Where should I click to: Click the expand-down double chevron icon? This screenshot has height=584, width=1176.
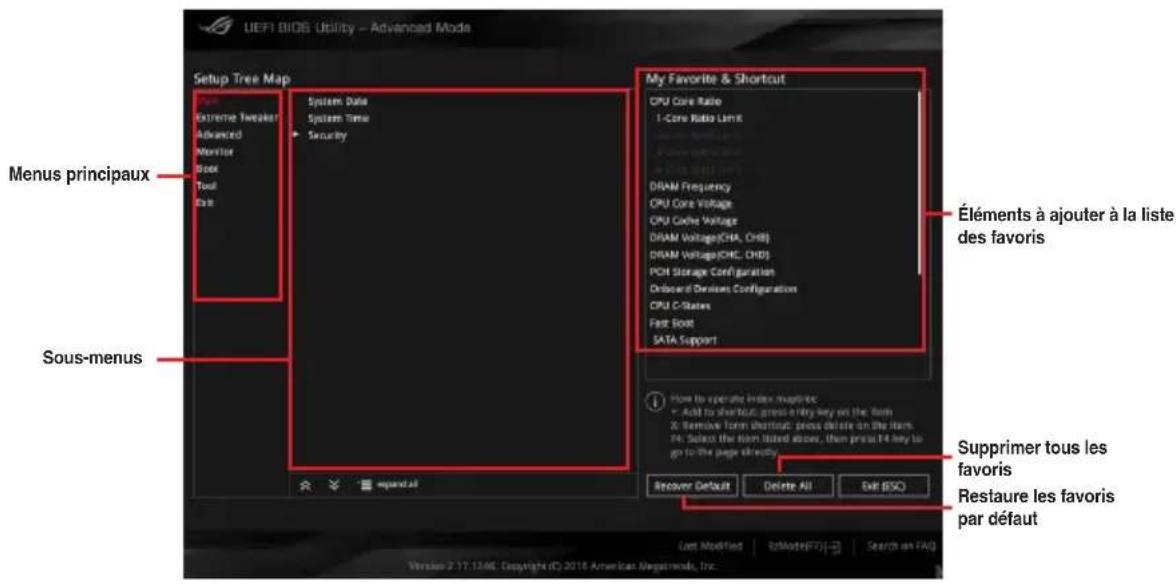pos(334,485)
